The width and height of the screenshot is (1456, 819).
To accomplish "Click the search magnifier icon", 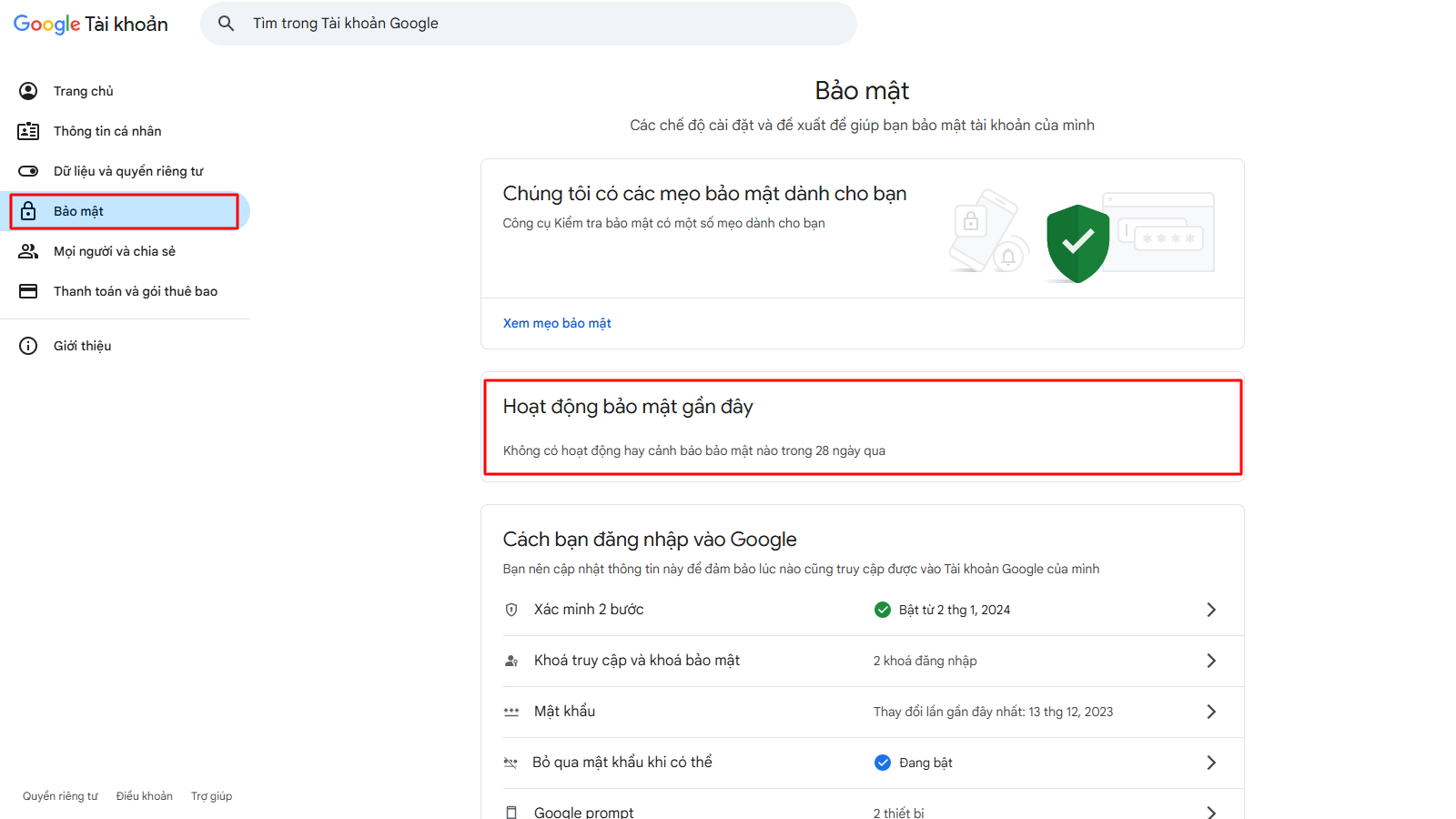I will click(x=226, y=23).
